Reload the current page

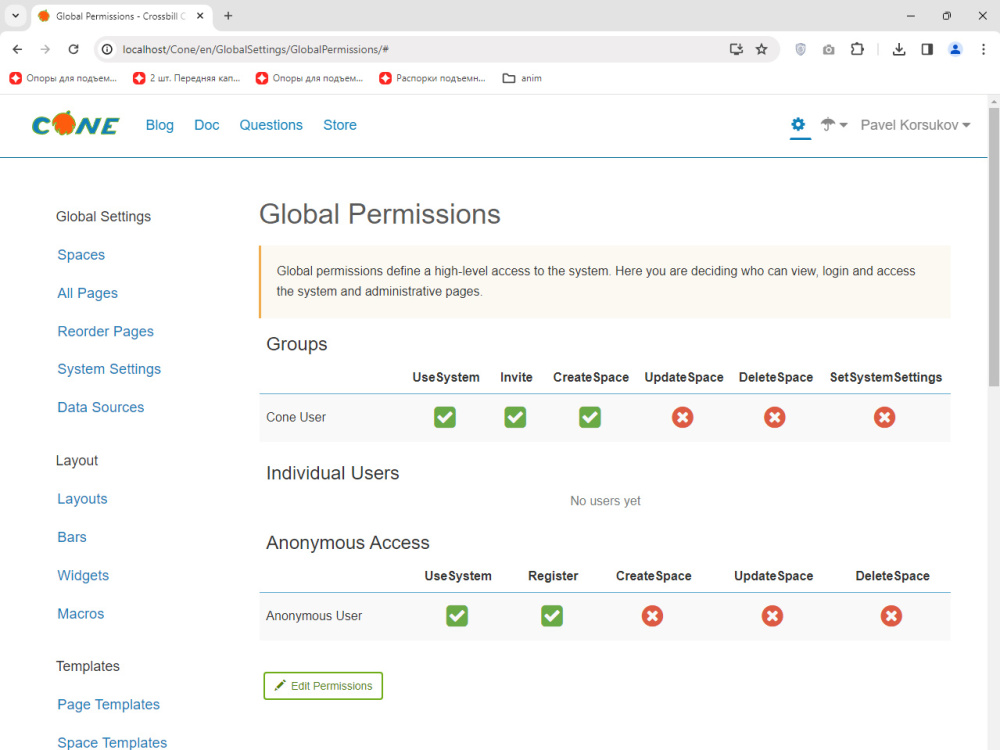(73, 49)
